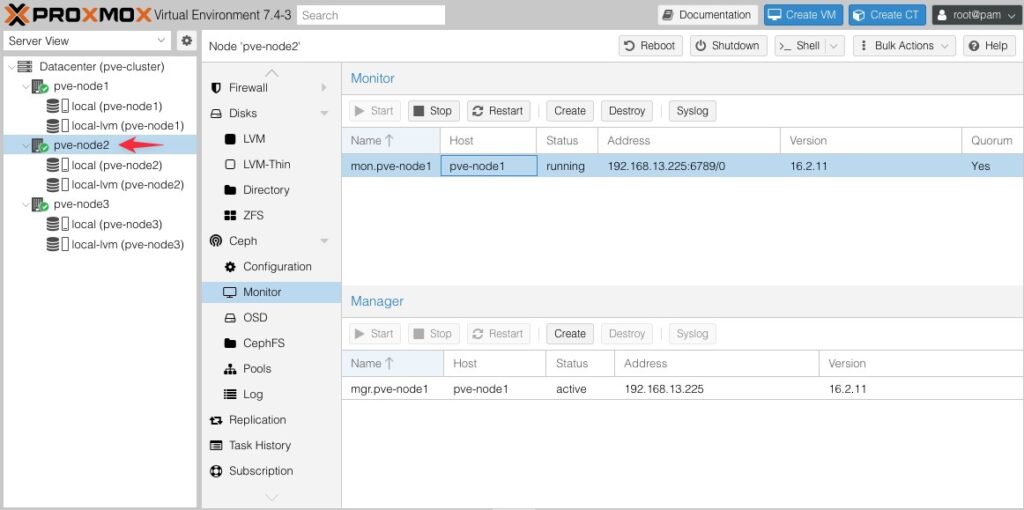Screen dimensions: 1024x510
Task: Click the Subscription lifebuoy icon
Action: click(216, 471)
